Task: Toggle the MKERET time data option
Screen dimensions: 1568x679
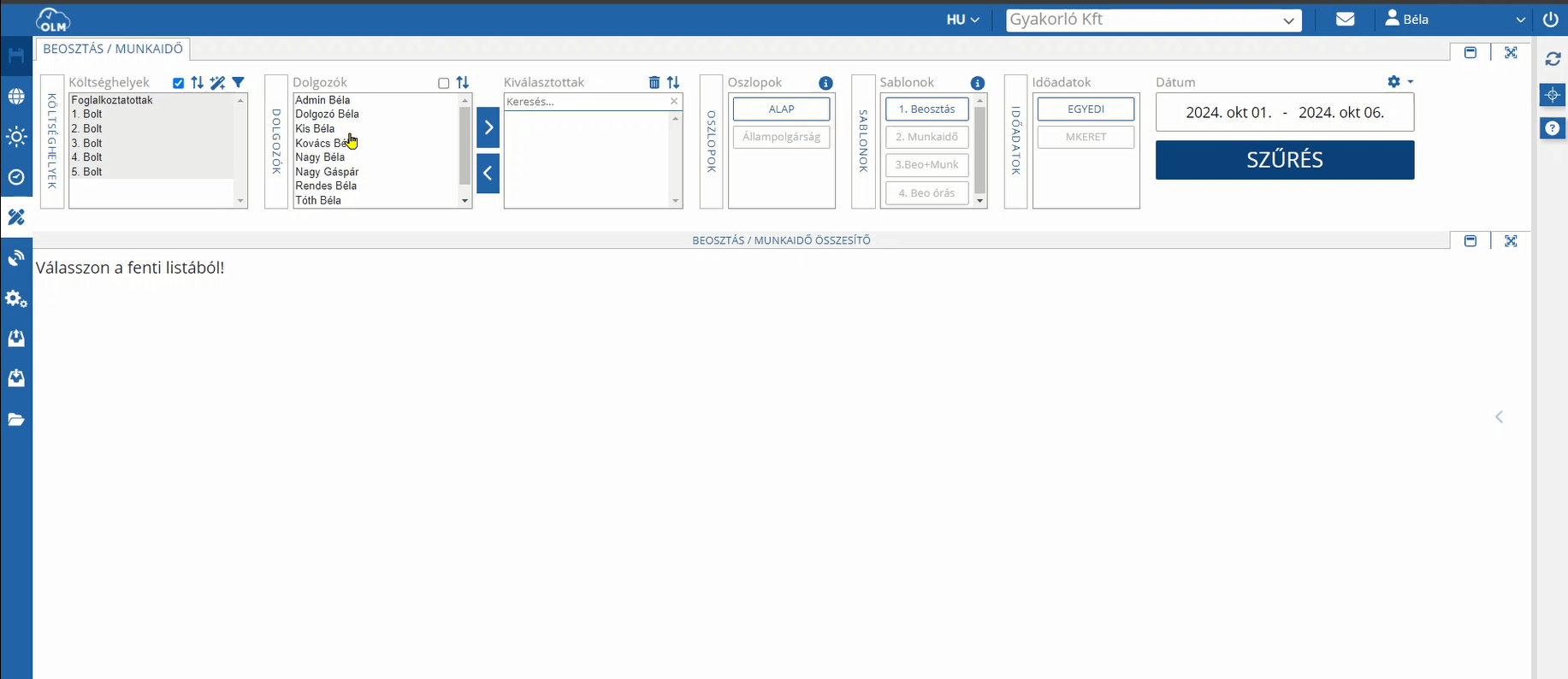Action: click(1086, 137)
